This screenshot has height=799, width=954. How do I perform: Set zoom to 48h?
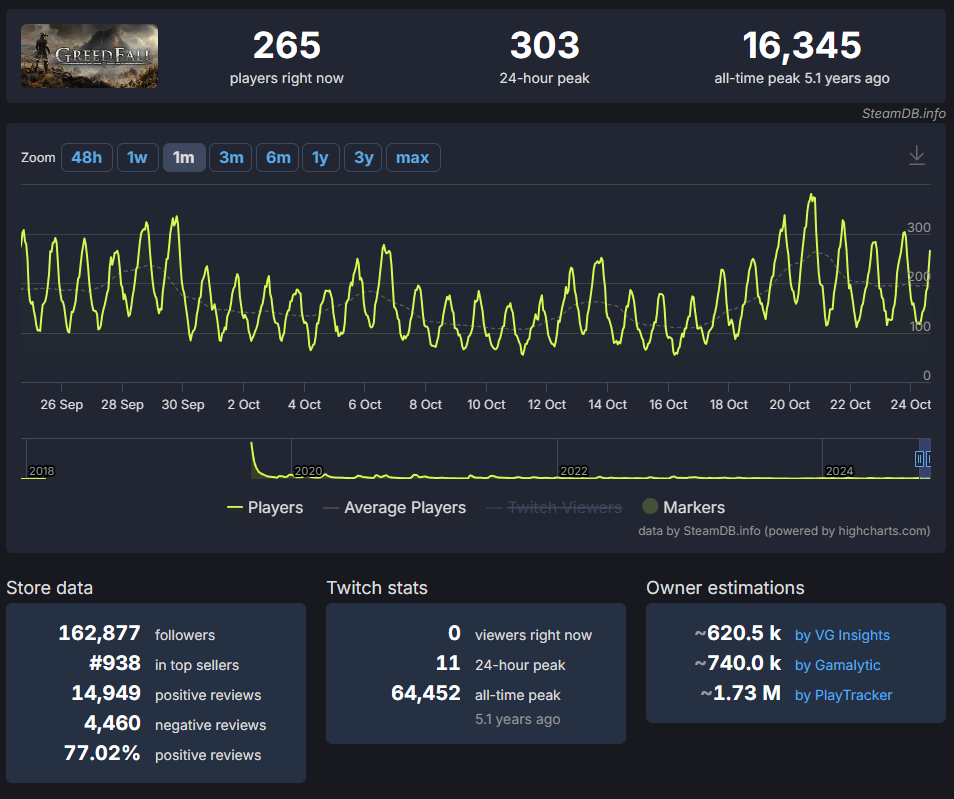click(x=86, y=158)
